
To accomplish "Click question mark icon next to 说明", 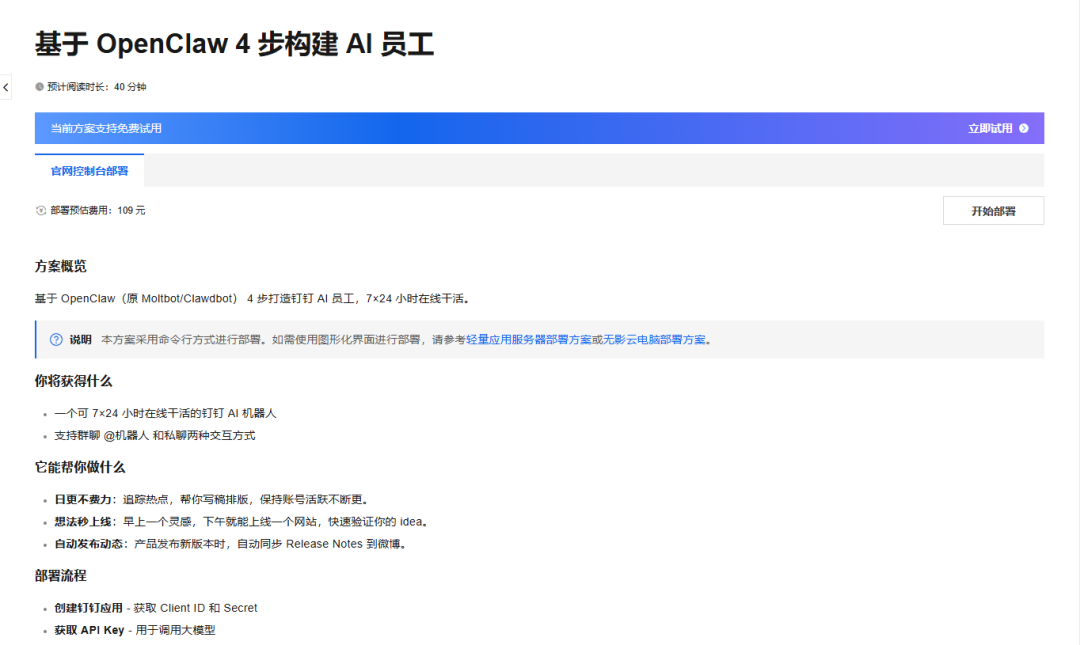I will click(x=56, y=340).
